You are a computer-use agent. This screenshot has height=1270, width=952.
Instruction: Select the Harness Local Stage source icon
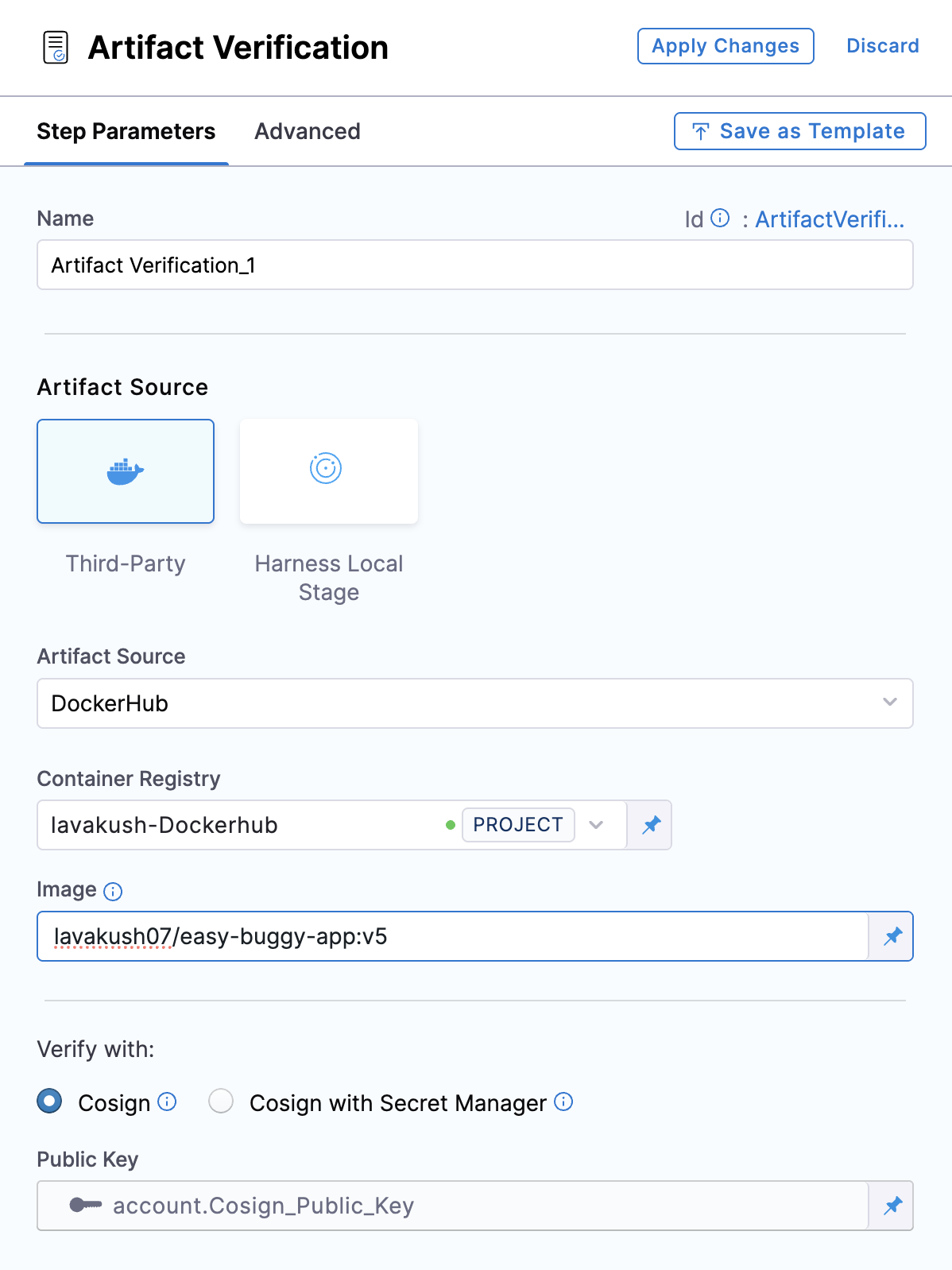pos(326,469)
